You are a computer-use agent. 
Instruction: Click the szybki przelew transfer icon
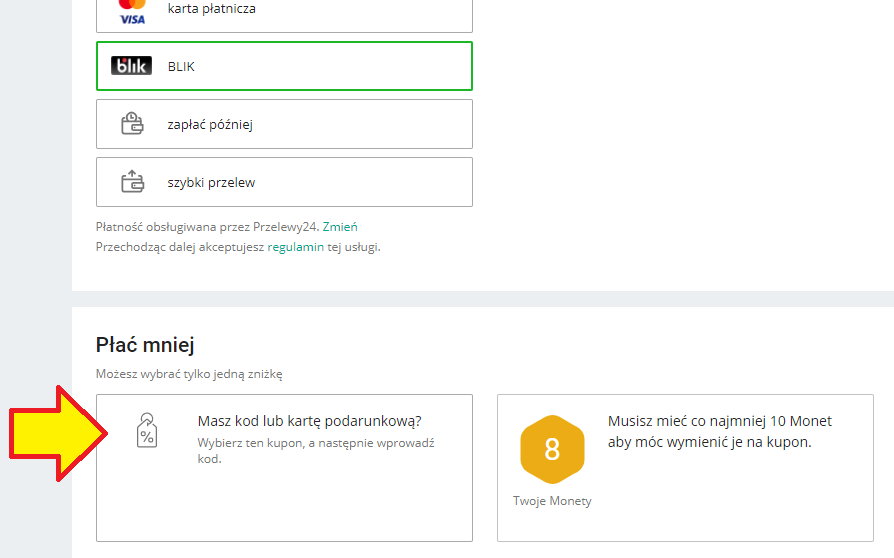[132, 182]
